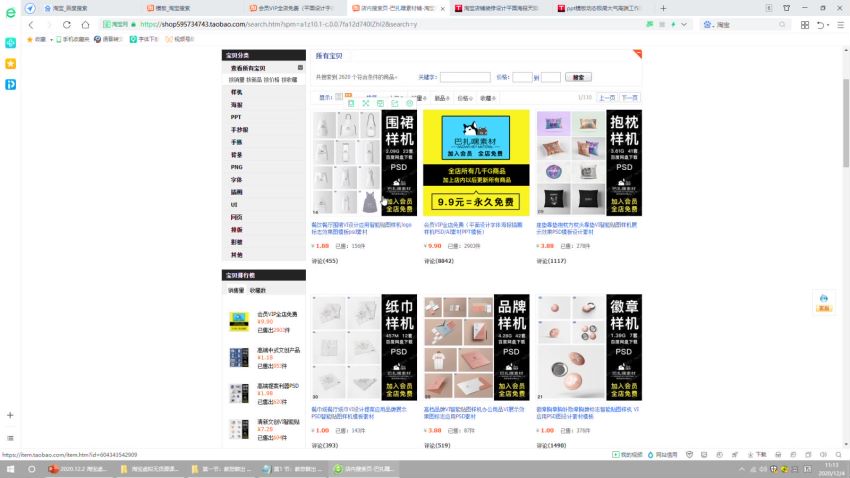Open the 抱枕样机 product thumbnail
850x478 pixels.
coord(589,163)
